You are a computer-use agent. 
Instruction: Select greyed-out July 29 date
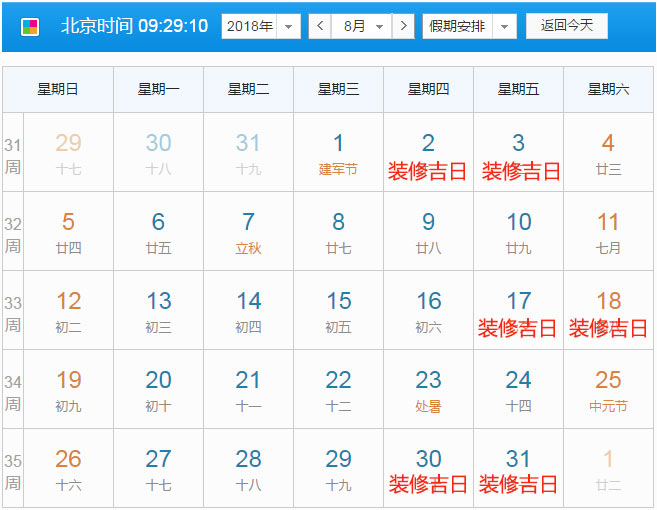tap(68, 153)
